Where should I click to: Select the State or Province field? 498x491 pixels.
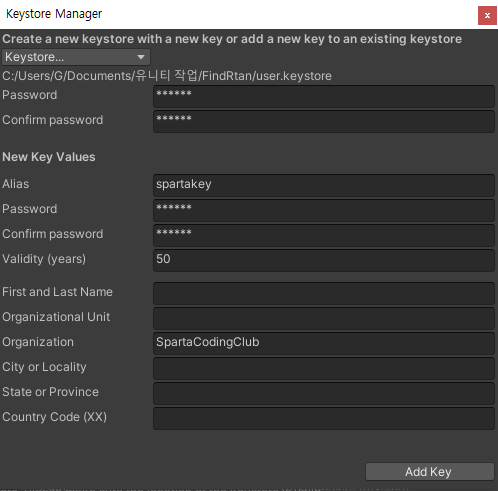[x=324, y=393]
